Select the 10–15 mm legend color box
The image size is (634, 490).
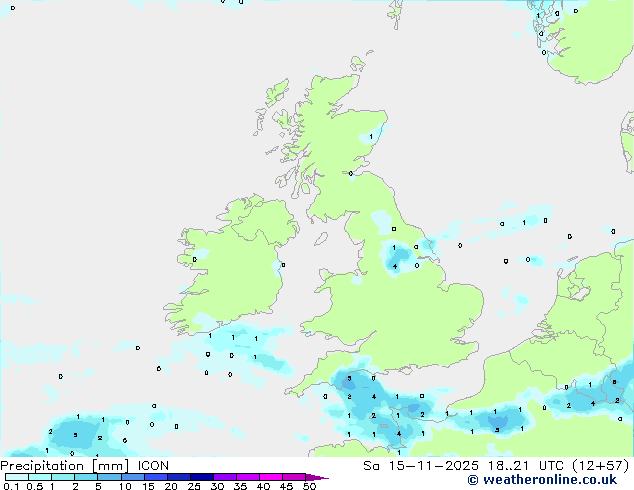132,477
